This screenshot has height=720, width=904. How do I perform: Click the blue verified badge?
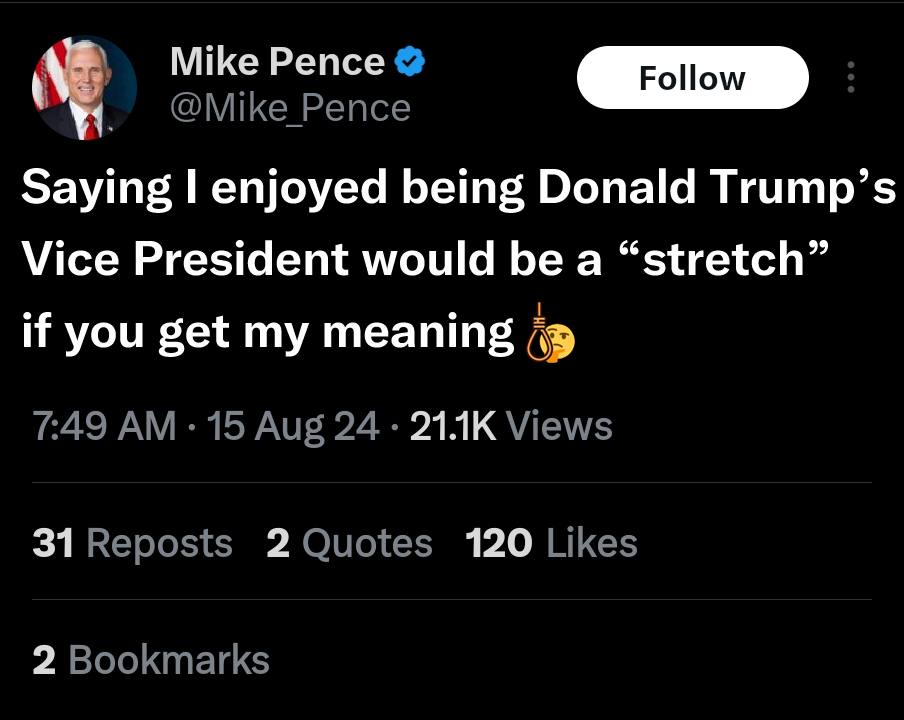410,62
